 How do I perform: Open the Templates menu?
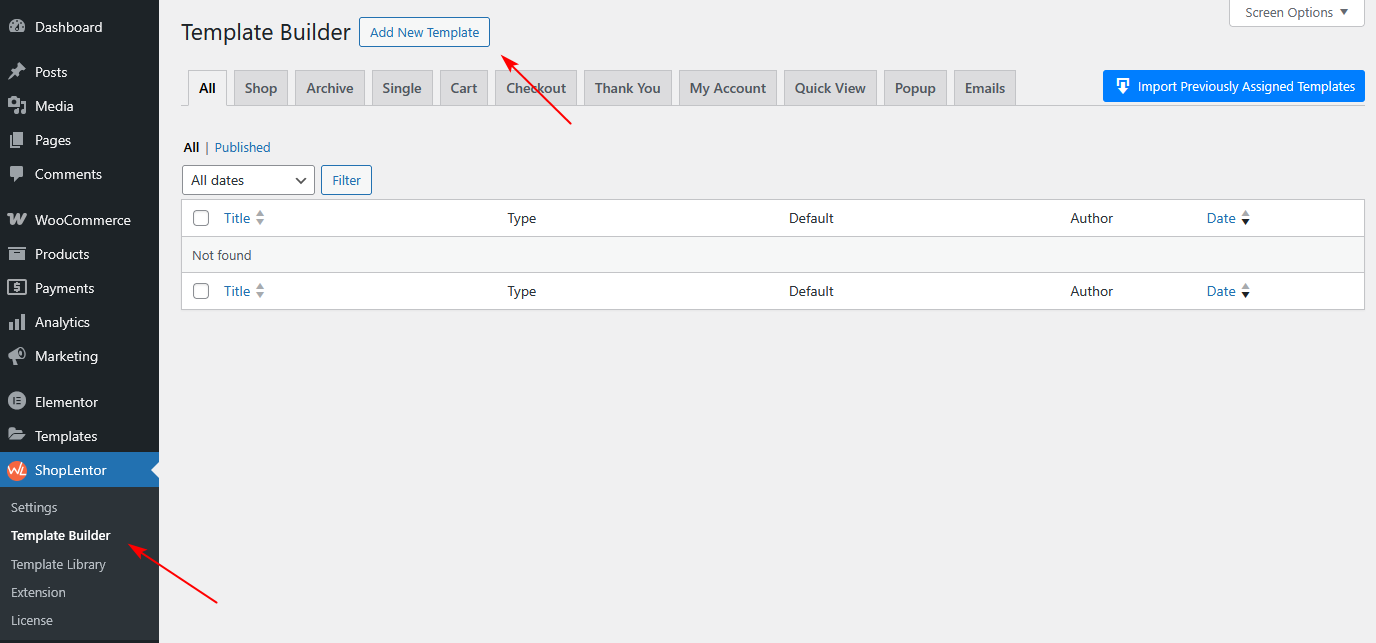coord(79,436)
